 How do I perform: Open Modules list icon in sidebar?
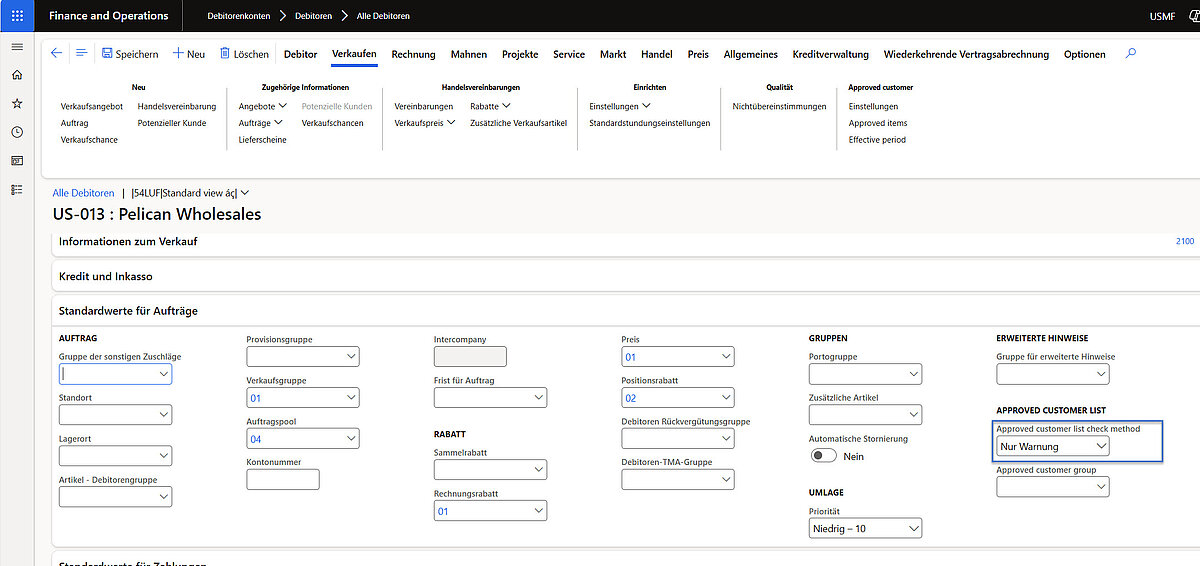coord(17,189)
